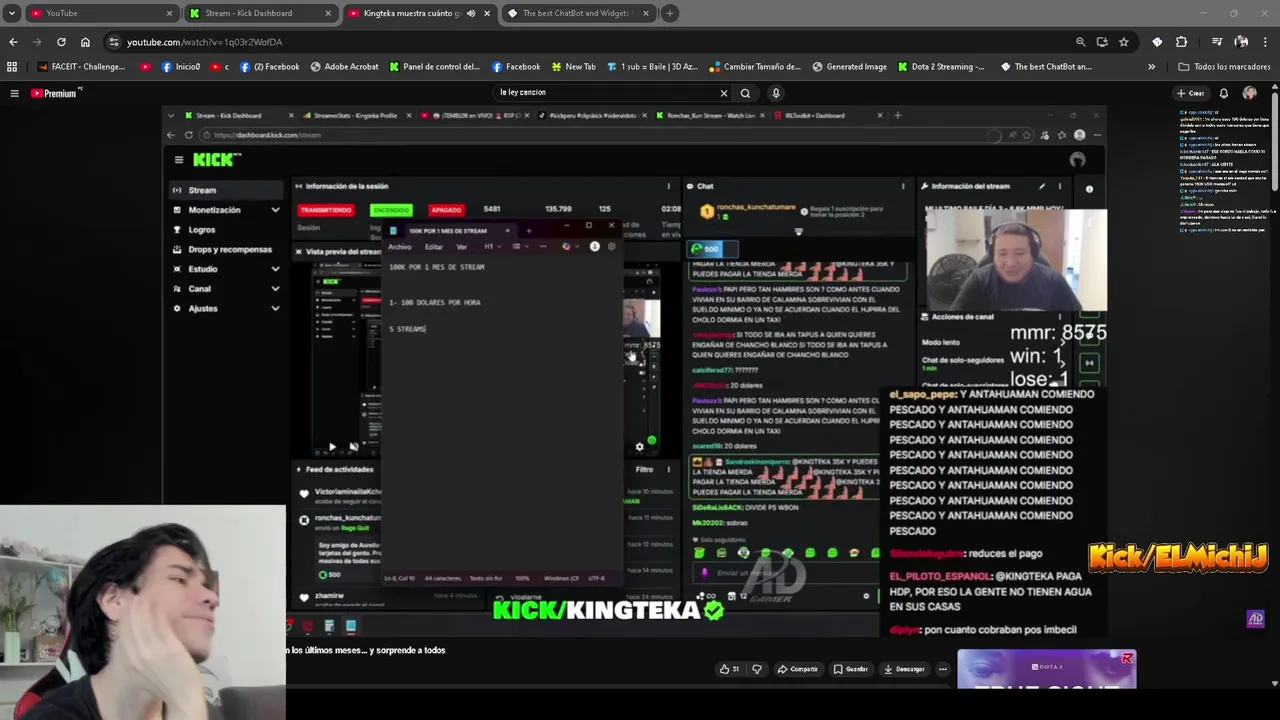
Task: Bookmark this page with the star
Action: click(1124, 42)
